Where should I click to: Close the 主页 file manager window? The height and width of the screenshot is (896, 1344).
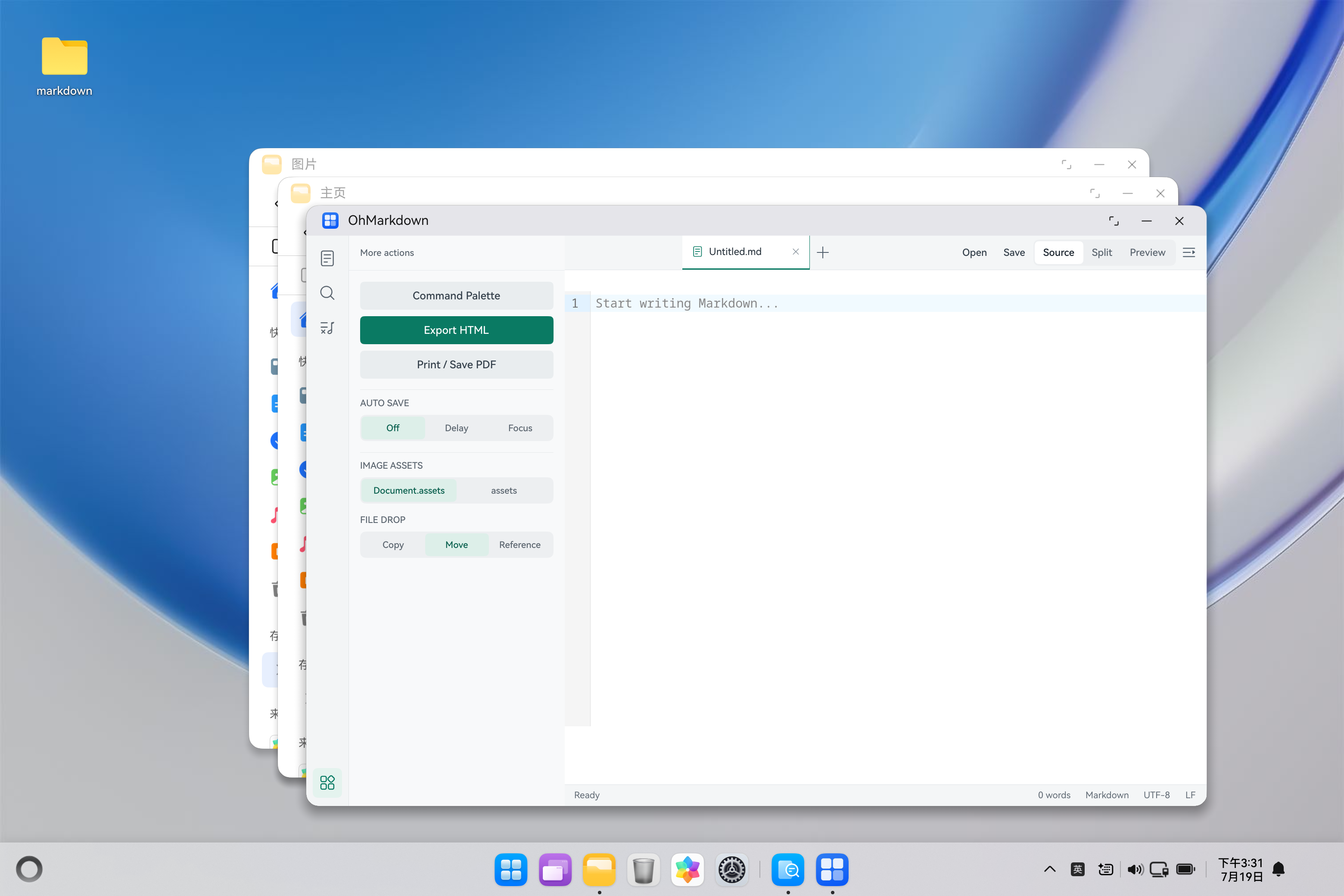(1160, 193)
